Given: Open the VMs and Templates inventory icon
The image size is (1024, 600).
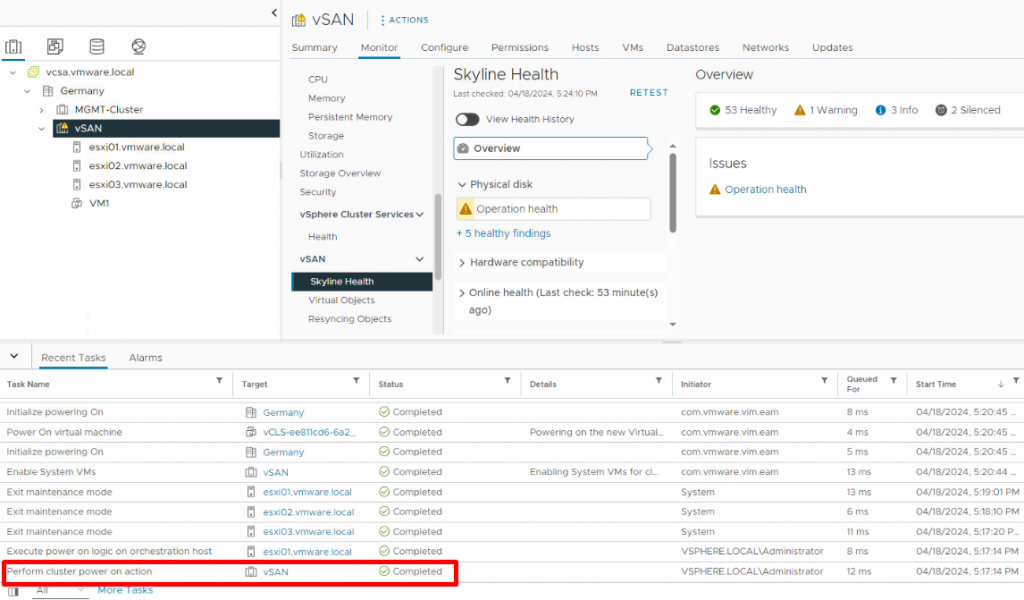Looking at the screenshot, I should pyautogui.click(x=55, y=46).
